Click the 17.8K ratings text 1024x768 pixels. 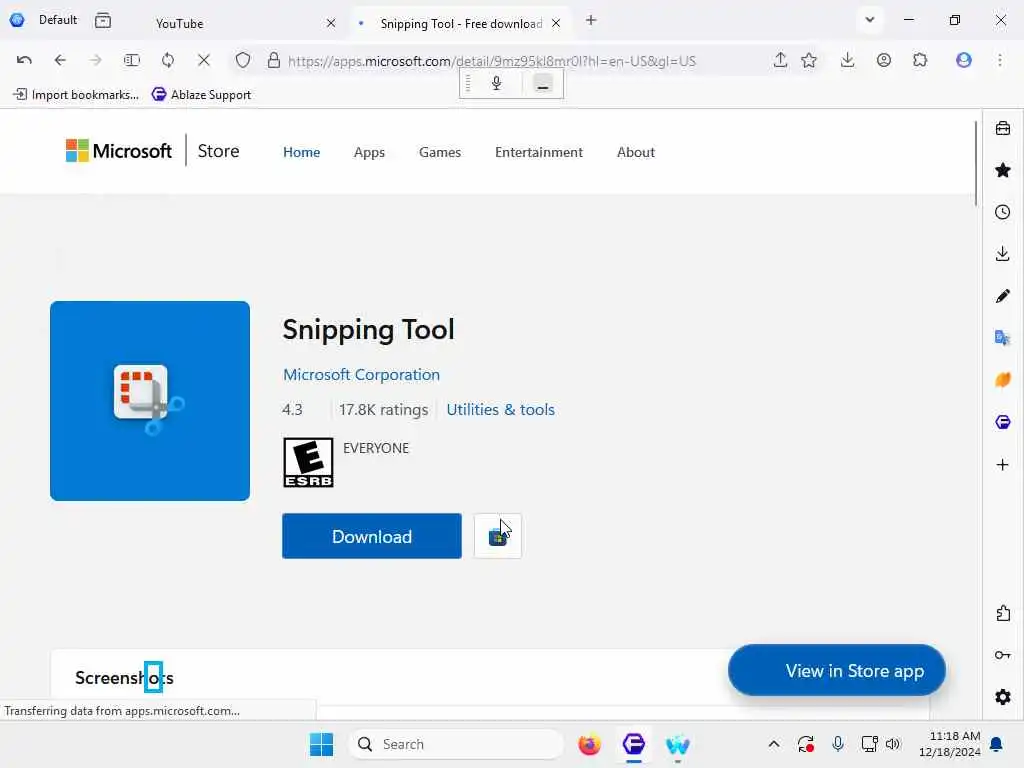[383, 409]
